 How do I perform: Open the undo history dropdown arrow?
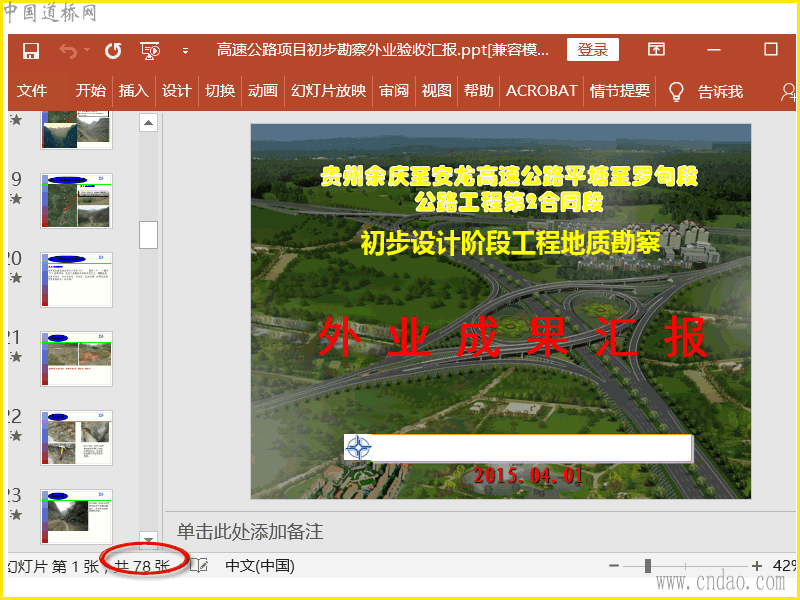pyautogui.click(x=87, y=50)
